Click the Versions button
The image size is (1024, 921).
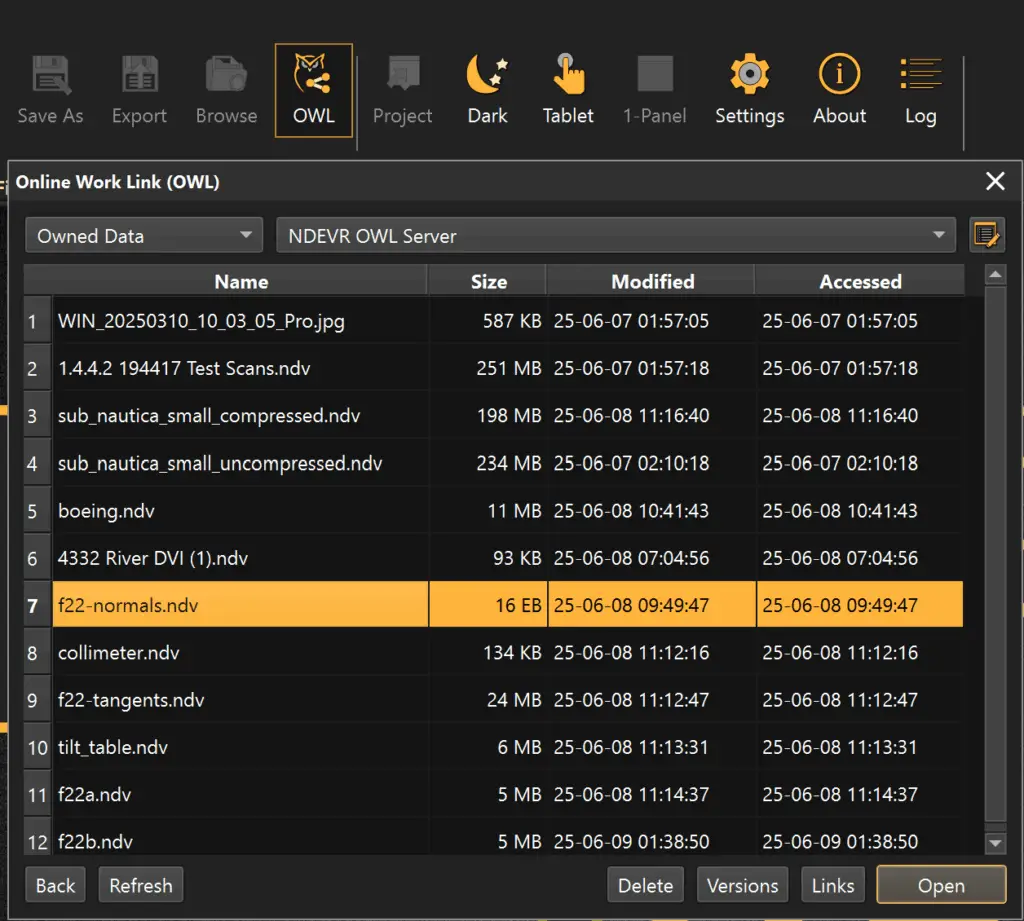click(742, 885)
